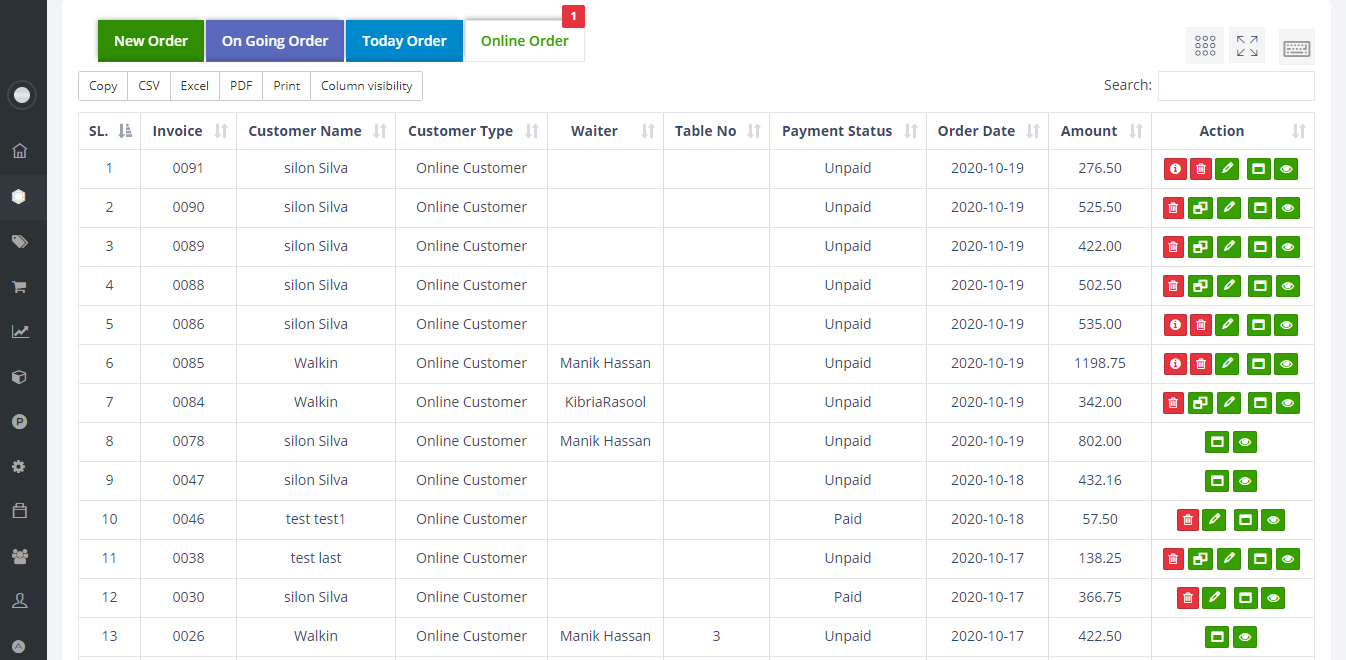Open the shopping cart sidebar icon
1346x660 pixels.
(19, 287)
